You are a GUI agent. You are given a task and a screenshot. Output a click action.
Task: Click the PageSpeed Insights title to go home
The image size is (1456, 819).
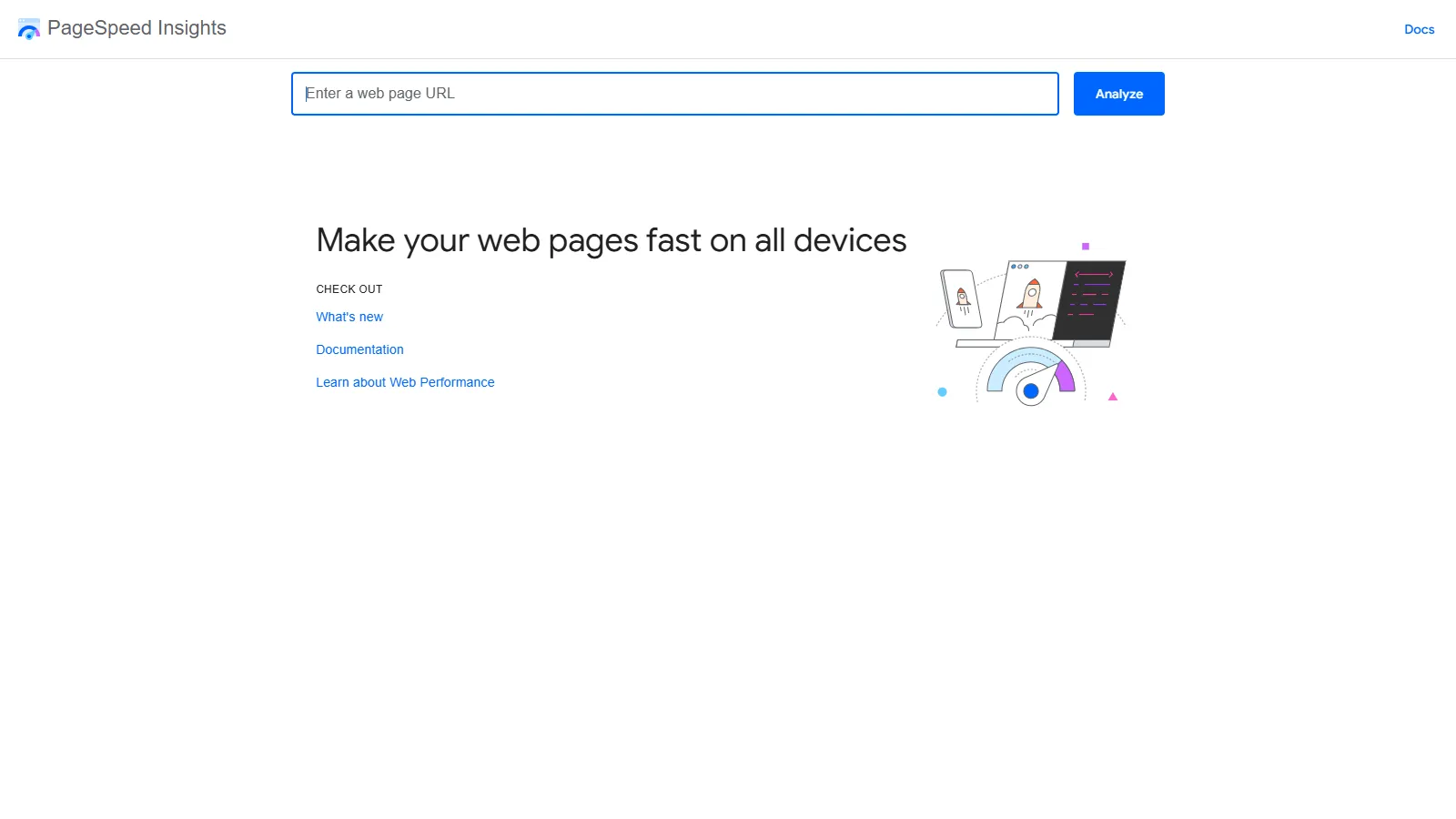(x=138, y=27)
